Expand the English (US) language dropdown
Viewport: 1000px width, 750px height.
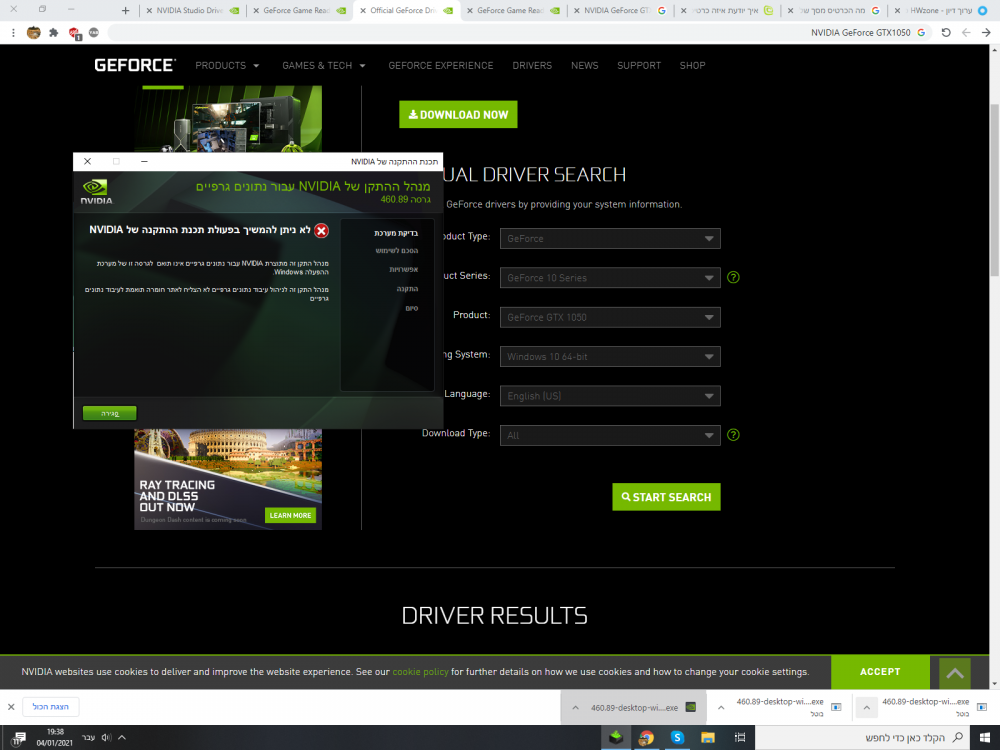[x=610, y=396]
